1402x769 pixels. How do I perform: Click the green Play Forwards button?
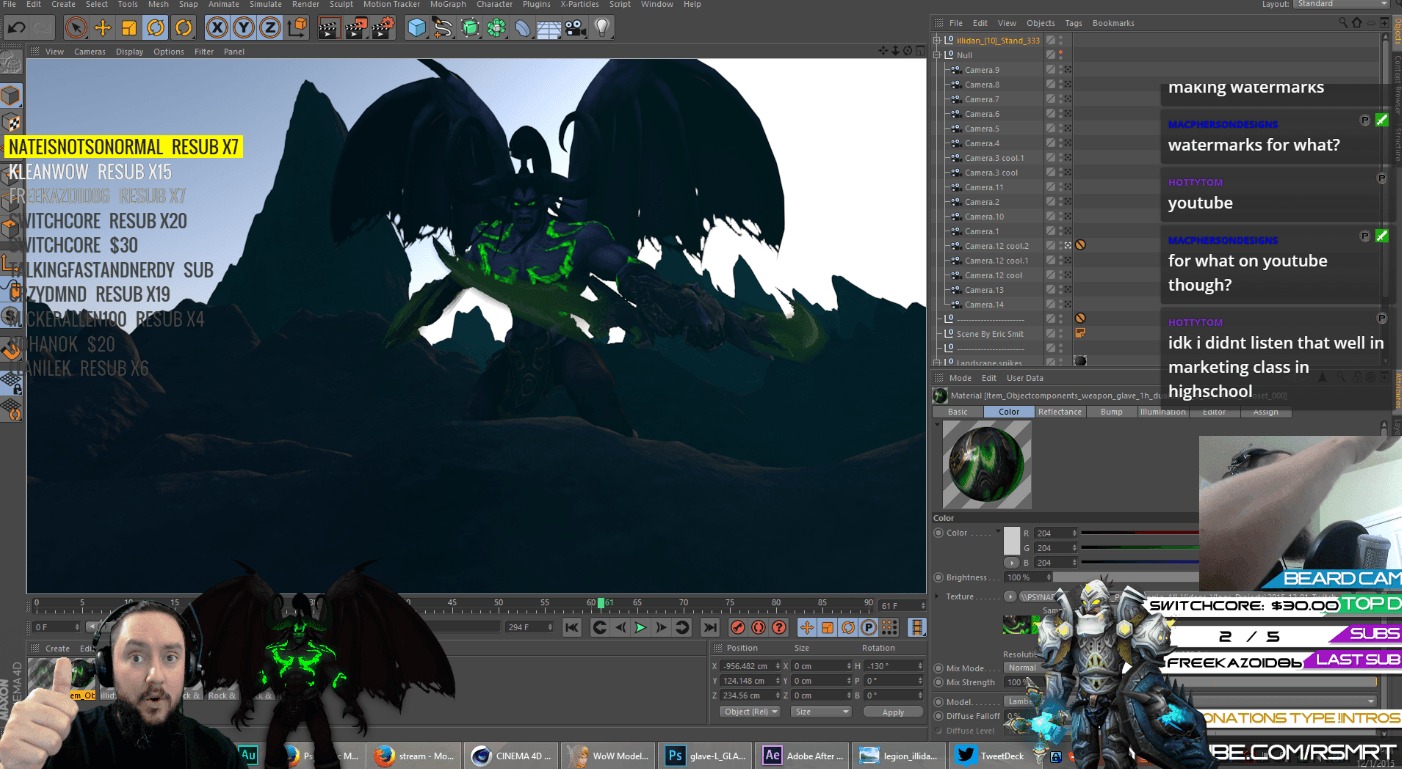(641, 627)
